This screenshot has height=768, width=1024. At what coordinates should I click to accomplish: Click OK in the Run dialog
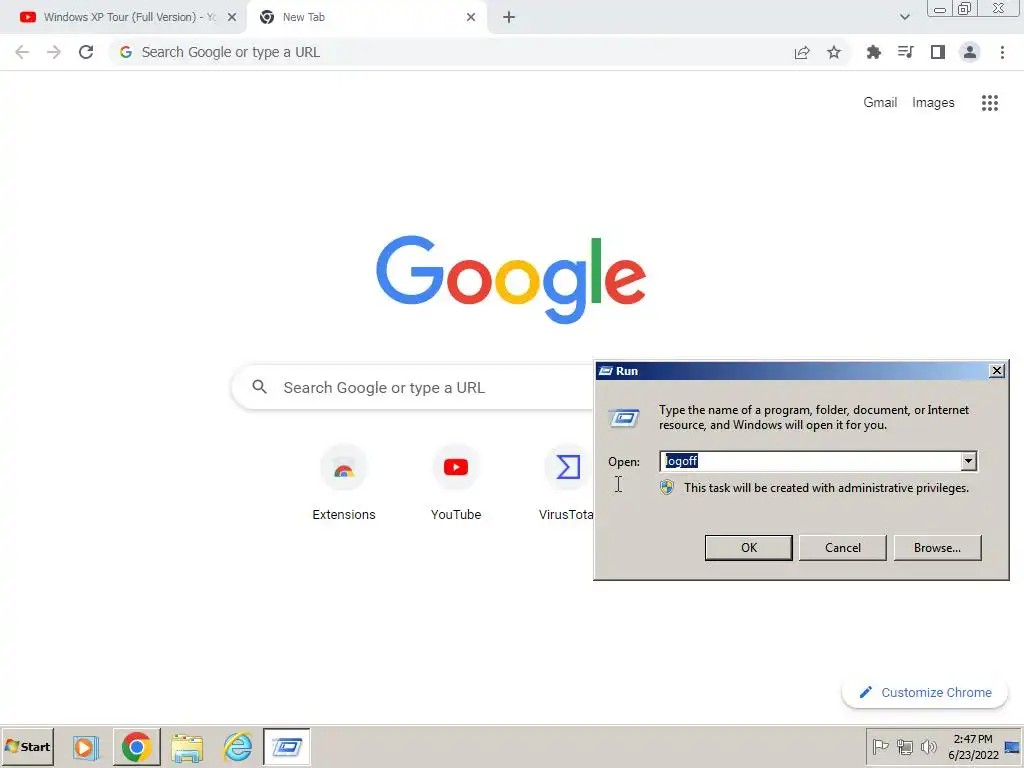pyautogui.click(x=748, y=547)
